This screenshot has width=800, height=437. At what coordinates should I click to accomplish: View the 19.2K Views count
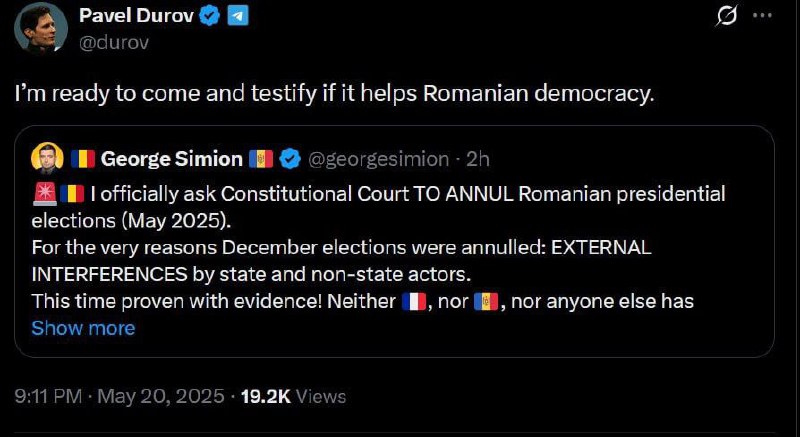point(294,396)
